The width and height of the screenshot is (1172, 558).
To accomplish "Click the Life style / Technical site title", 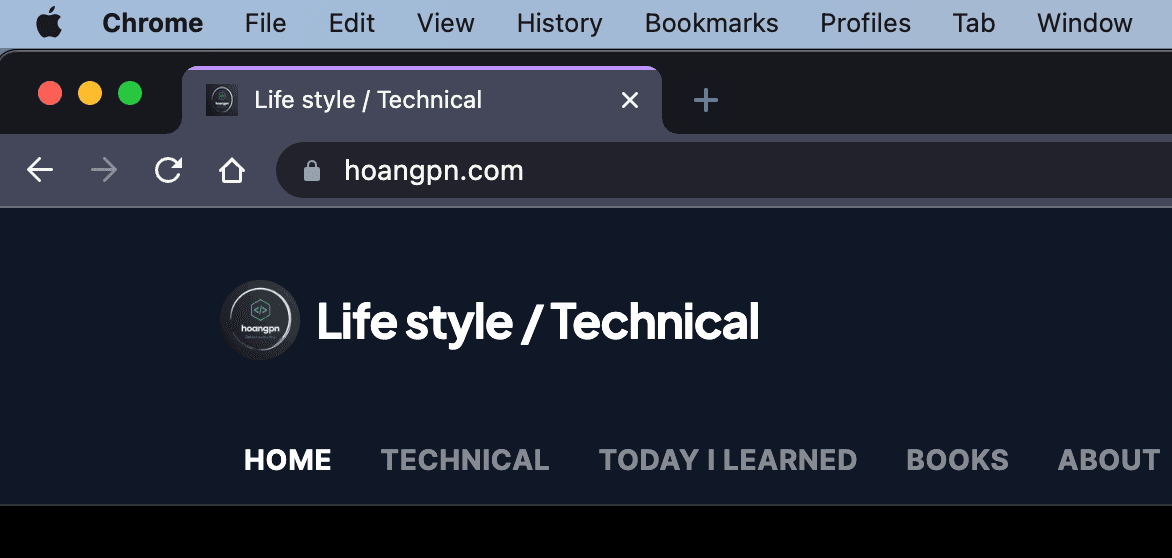I will [x=538, y=322].
